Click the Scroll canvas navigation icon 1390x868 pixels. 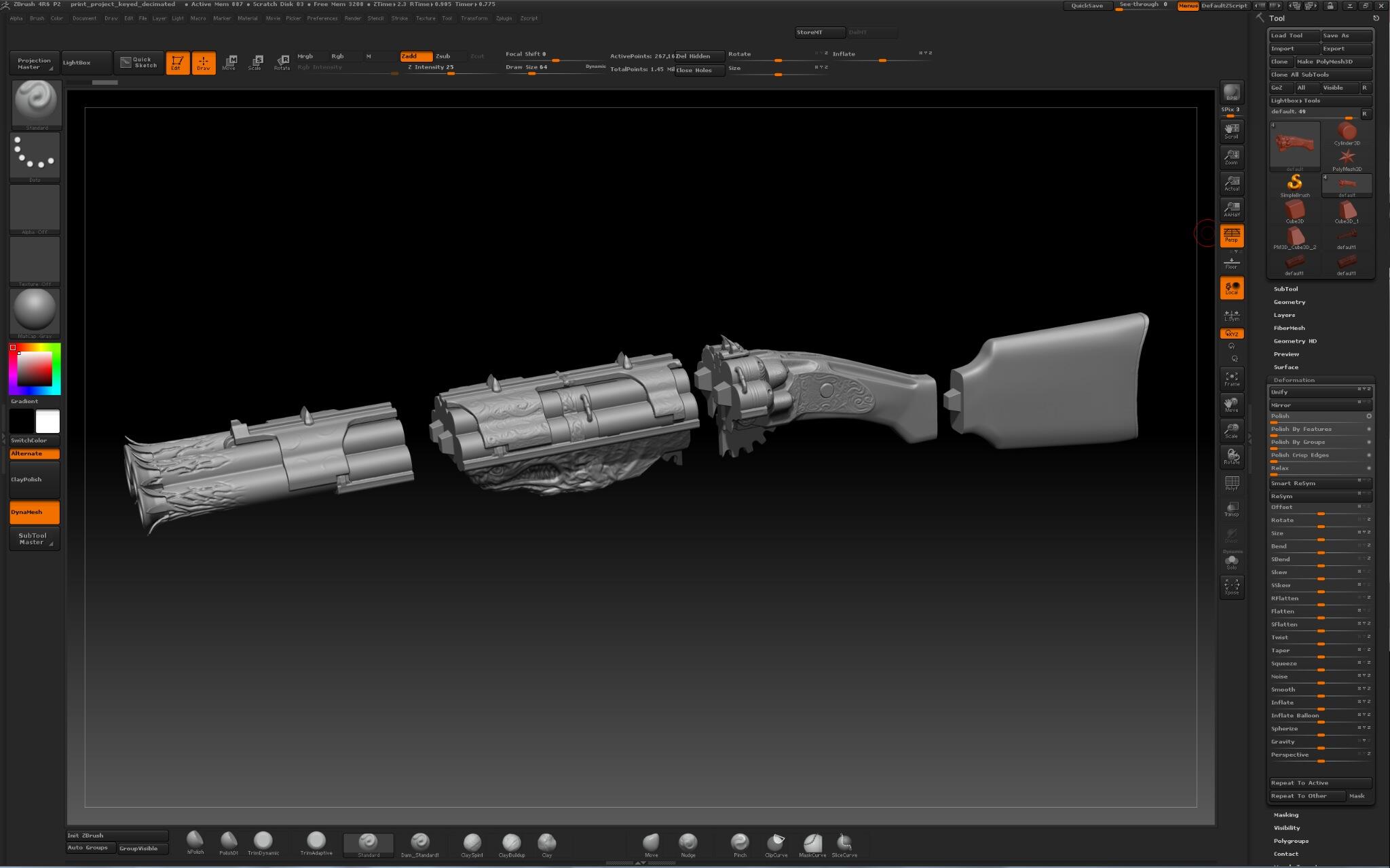coord(1232,131)
